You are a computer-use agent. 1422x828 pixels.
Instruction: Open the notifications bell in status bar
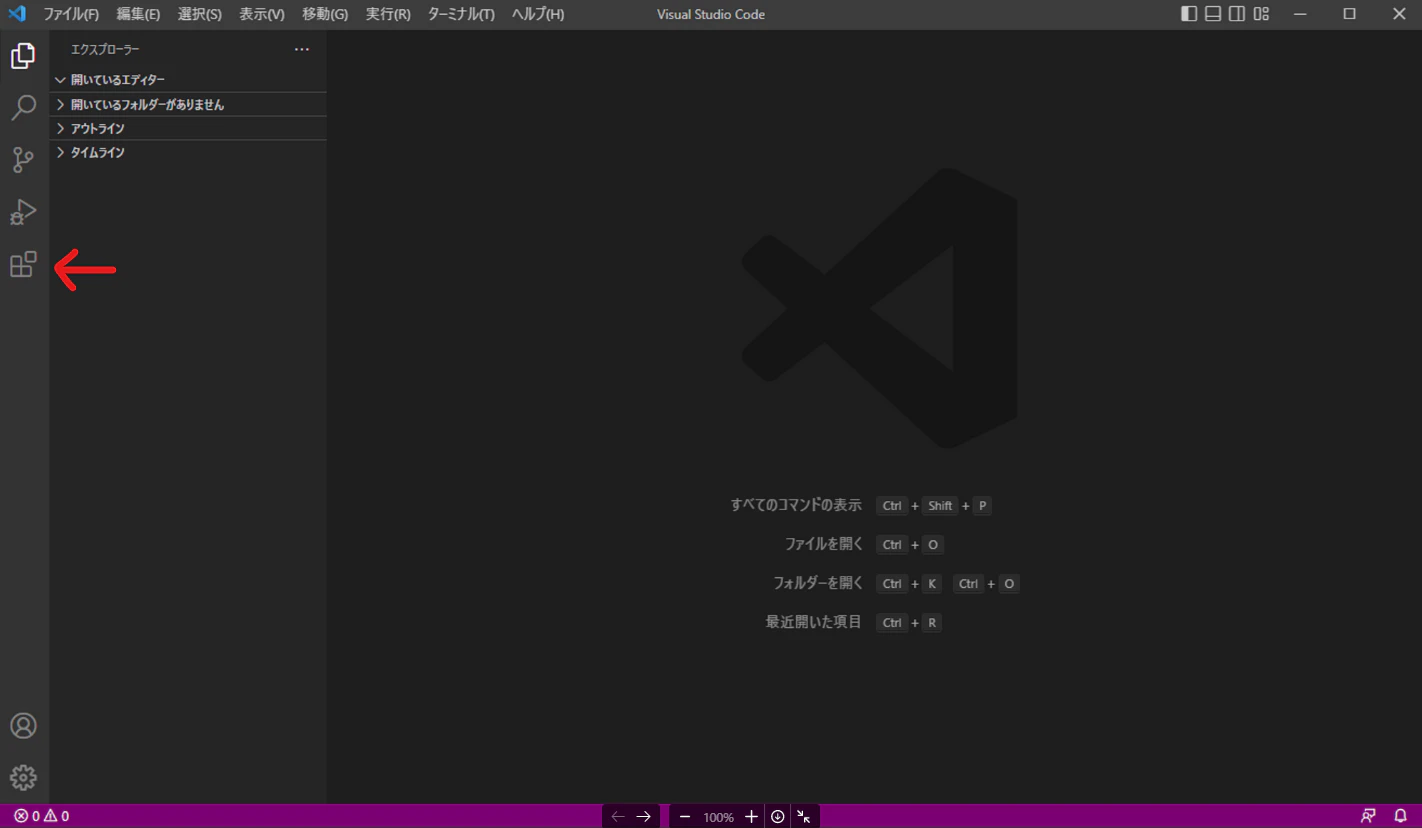pyautogui.click(x=1400, y=816)
